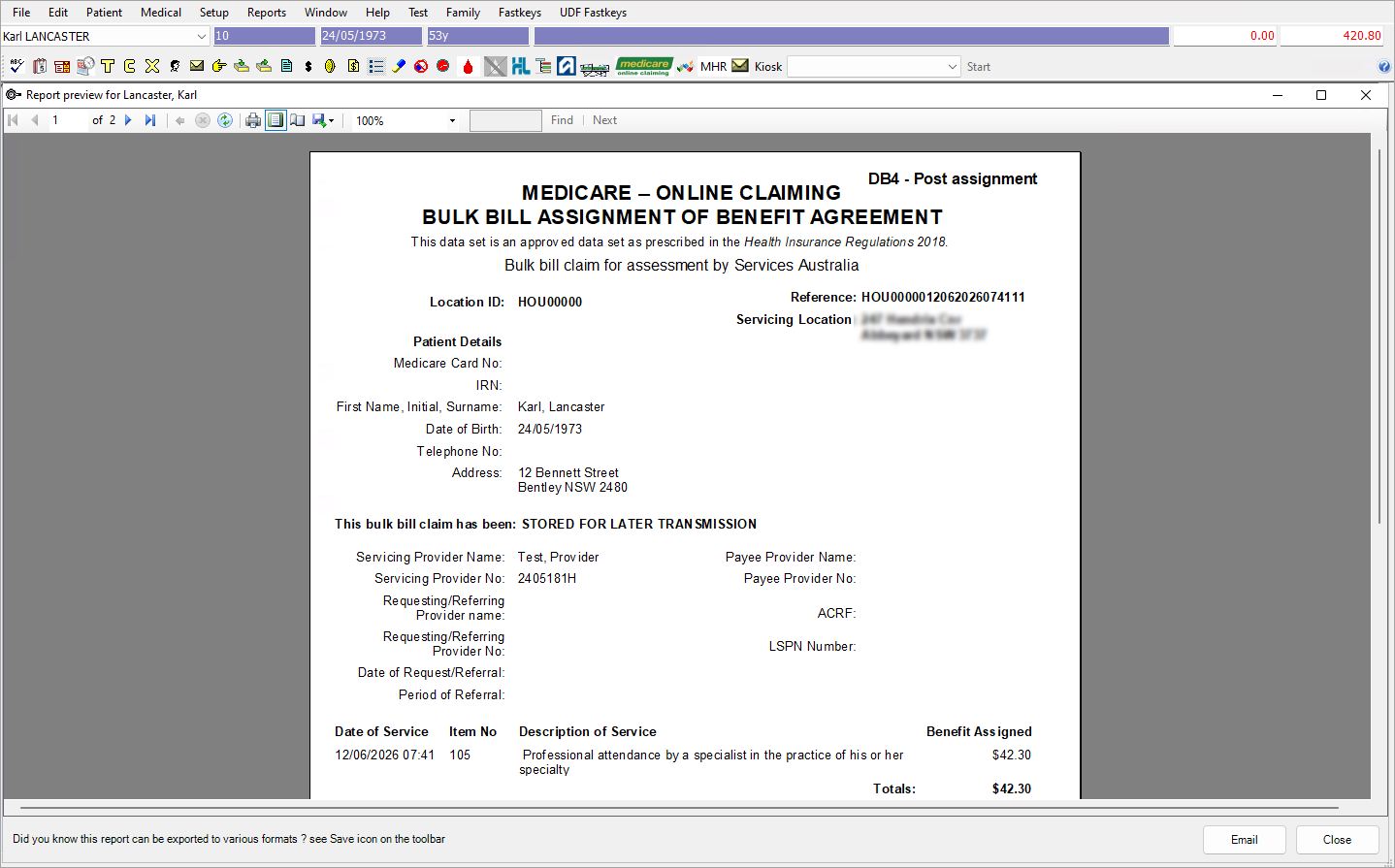This screenshot has height=868, width=1395.
Task: Click the envelope icon next to Kiosk
Action: point(740,66)
